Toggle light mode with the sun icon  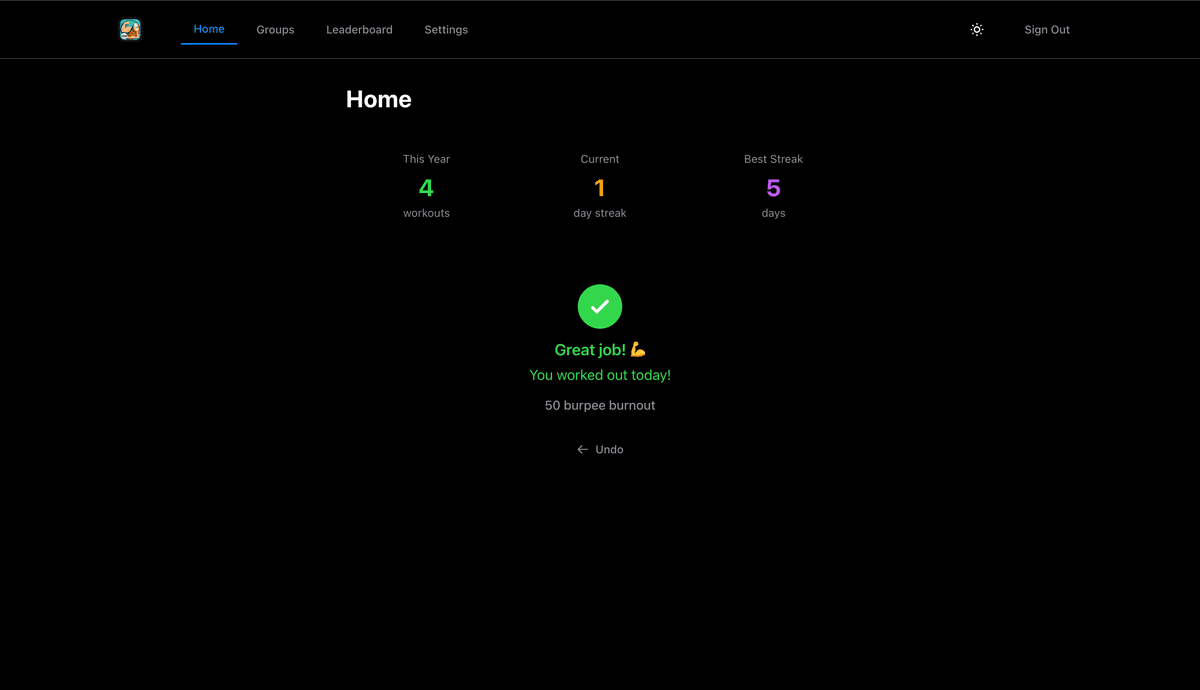pyautogui.click(x=977, y=30)
